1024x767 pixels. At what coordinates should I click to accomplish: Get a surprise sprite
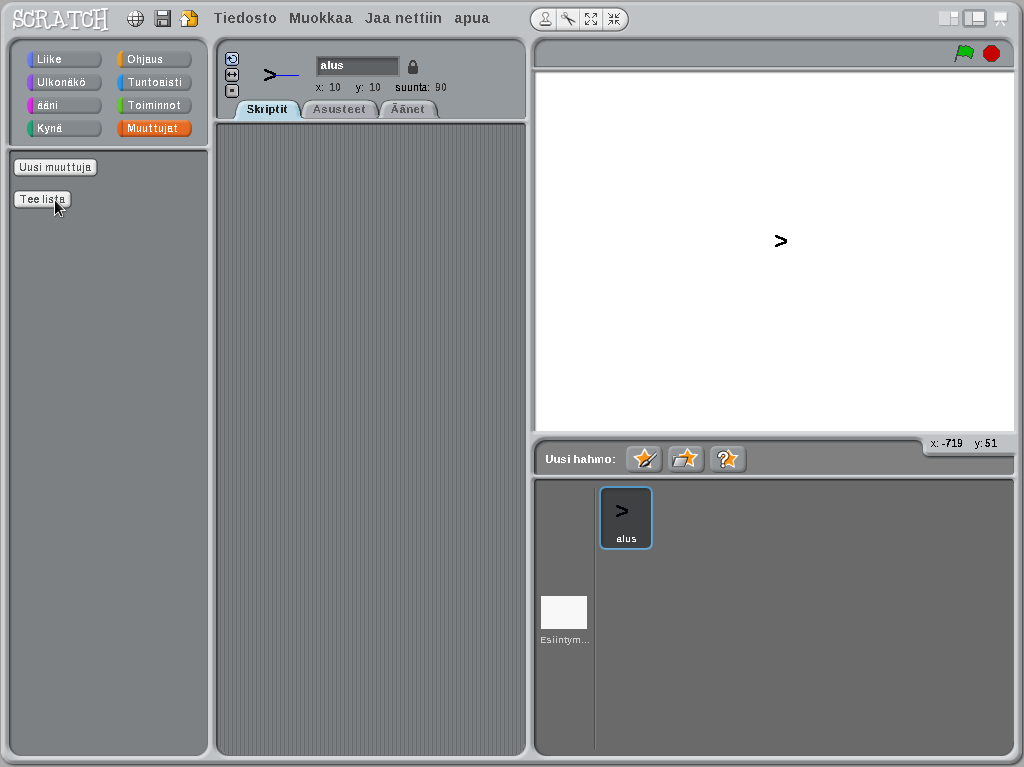[x=728, y=459]
